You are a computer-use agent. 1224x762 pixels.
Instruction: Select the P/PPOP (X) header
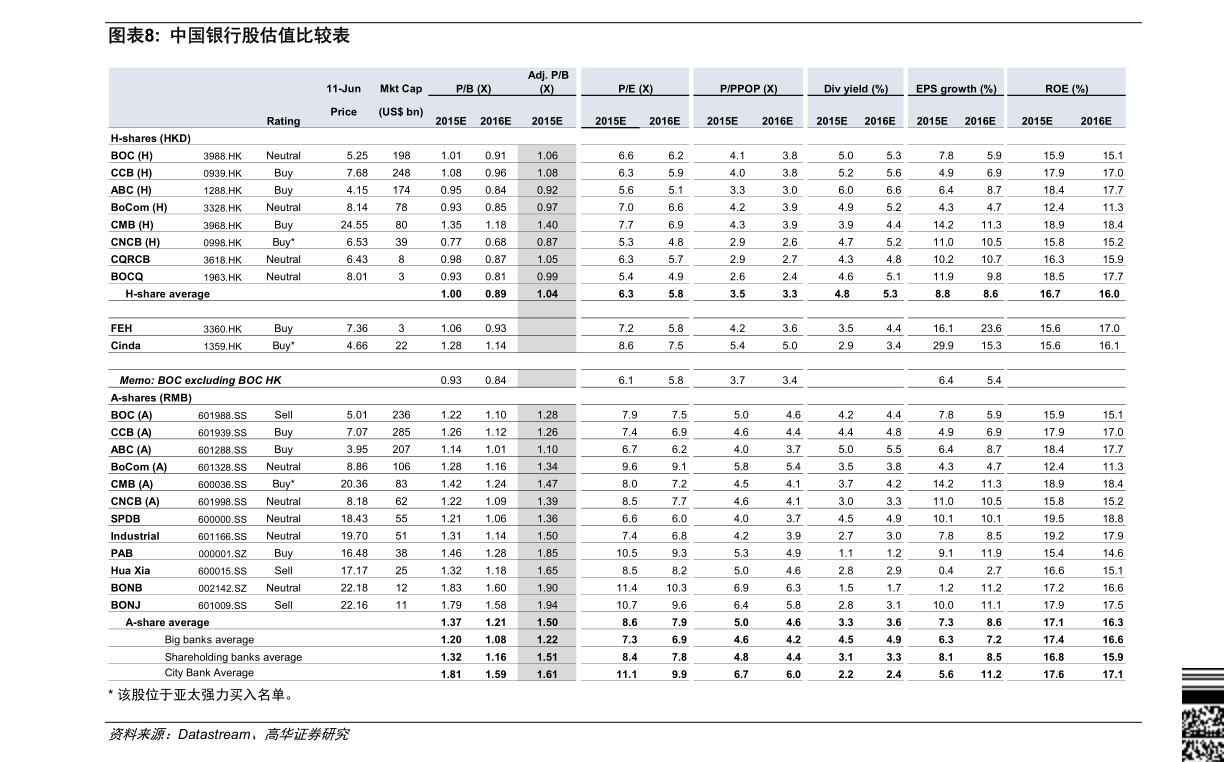click(749, 89)
